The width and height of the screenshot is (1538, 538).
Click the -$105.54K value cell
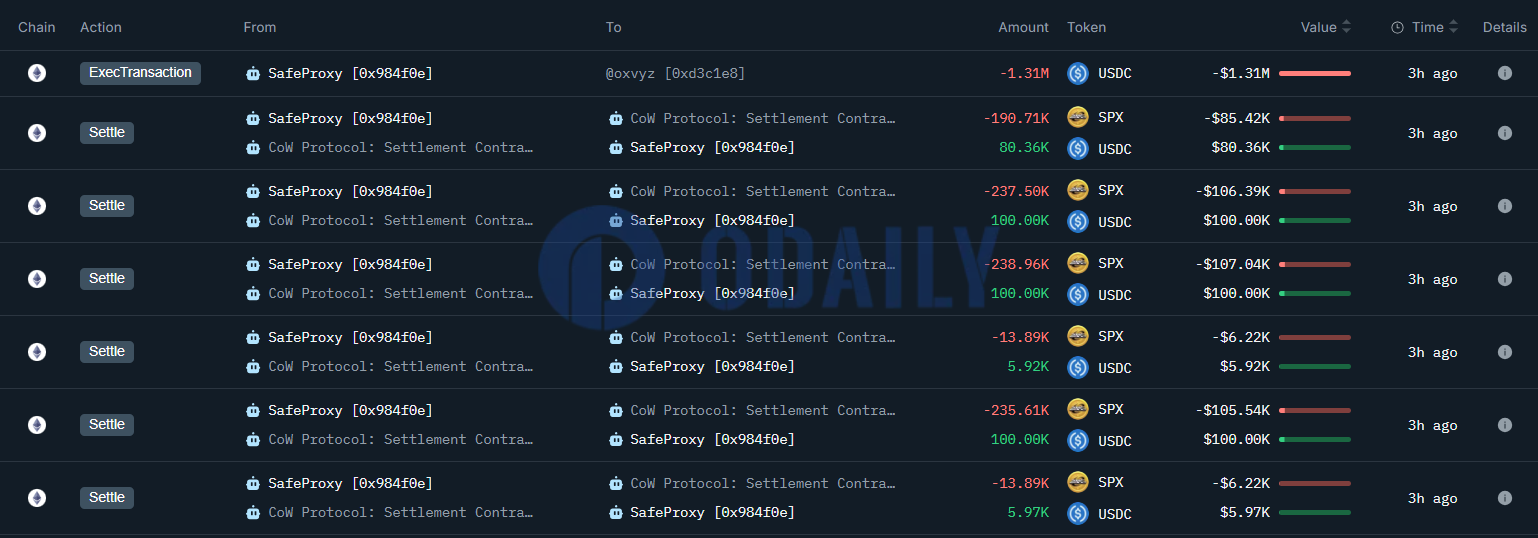pos(1232,410)
